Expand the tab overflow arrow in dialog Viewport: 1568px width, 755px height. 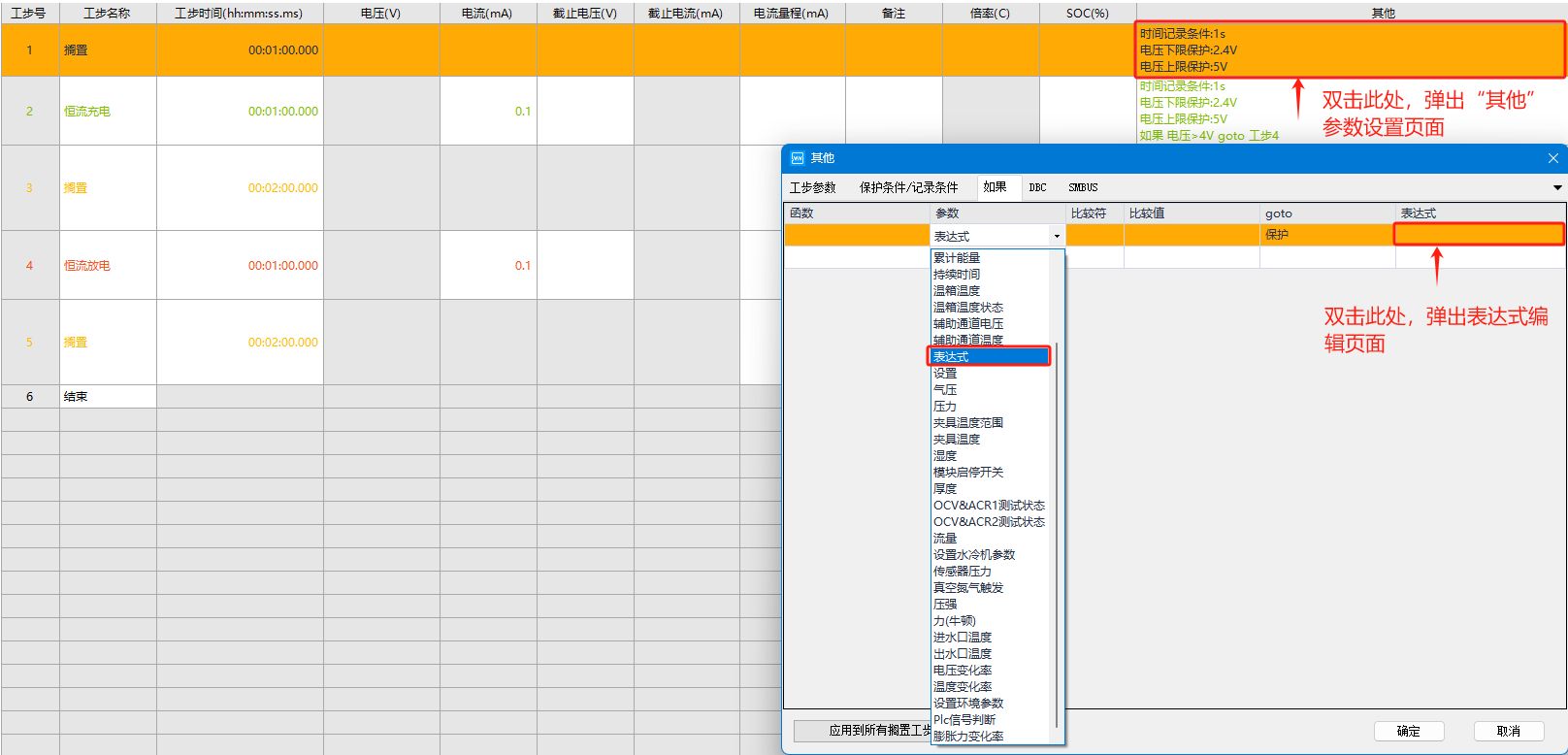click(x=1557, y=187)
